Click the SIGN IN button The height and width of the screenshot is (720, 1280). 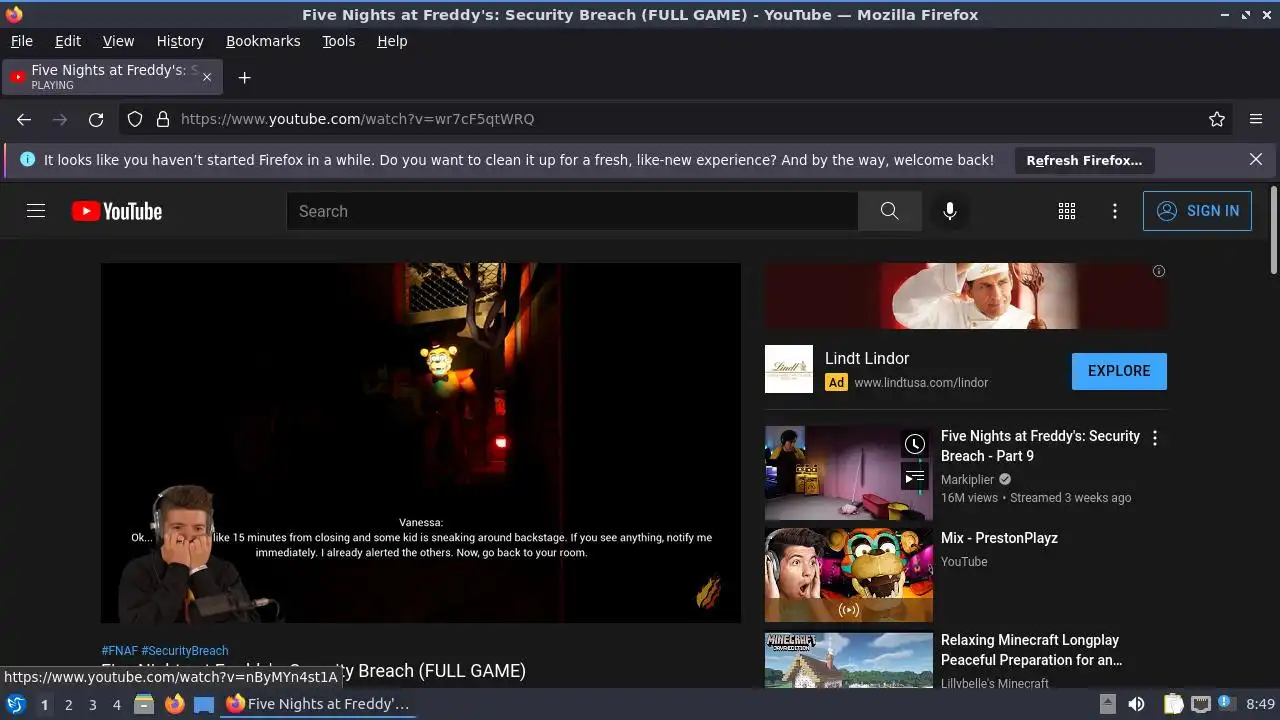pyautogui.click(x=1197, y=211)
